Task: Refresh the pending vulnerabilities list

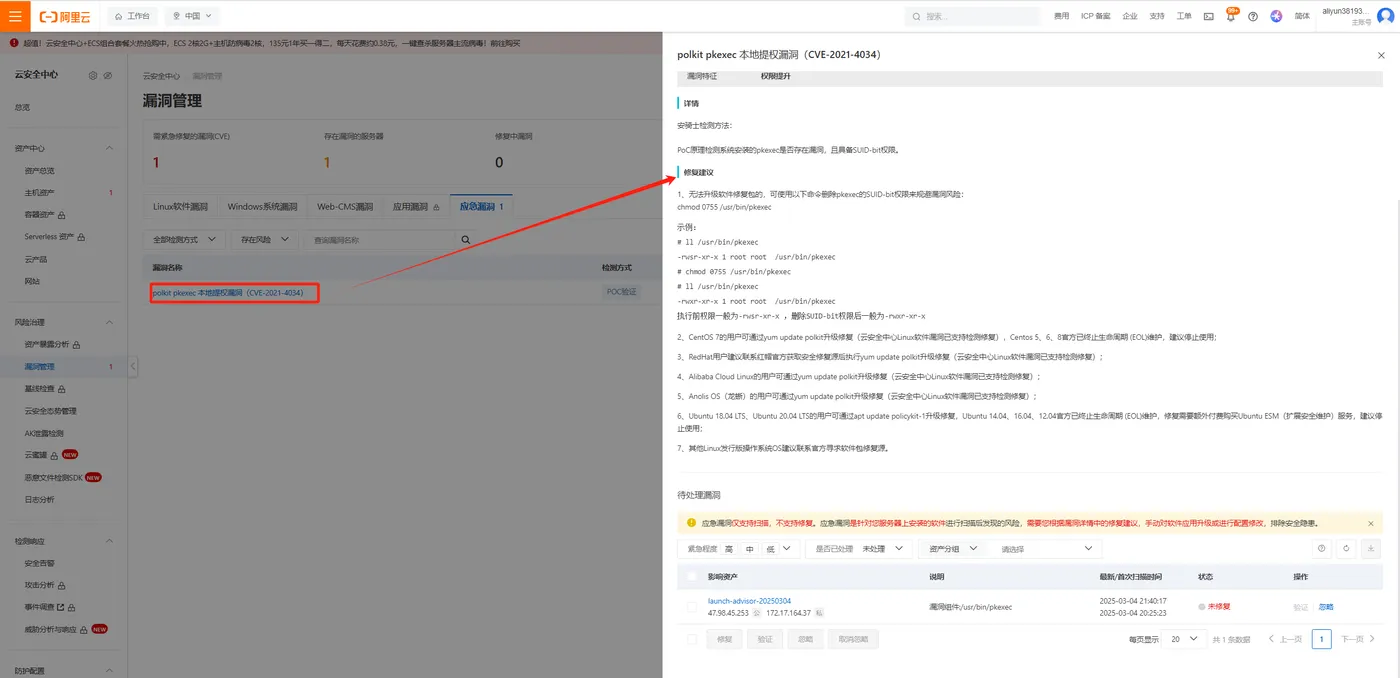Action: (1346, 548)
